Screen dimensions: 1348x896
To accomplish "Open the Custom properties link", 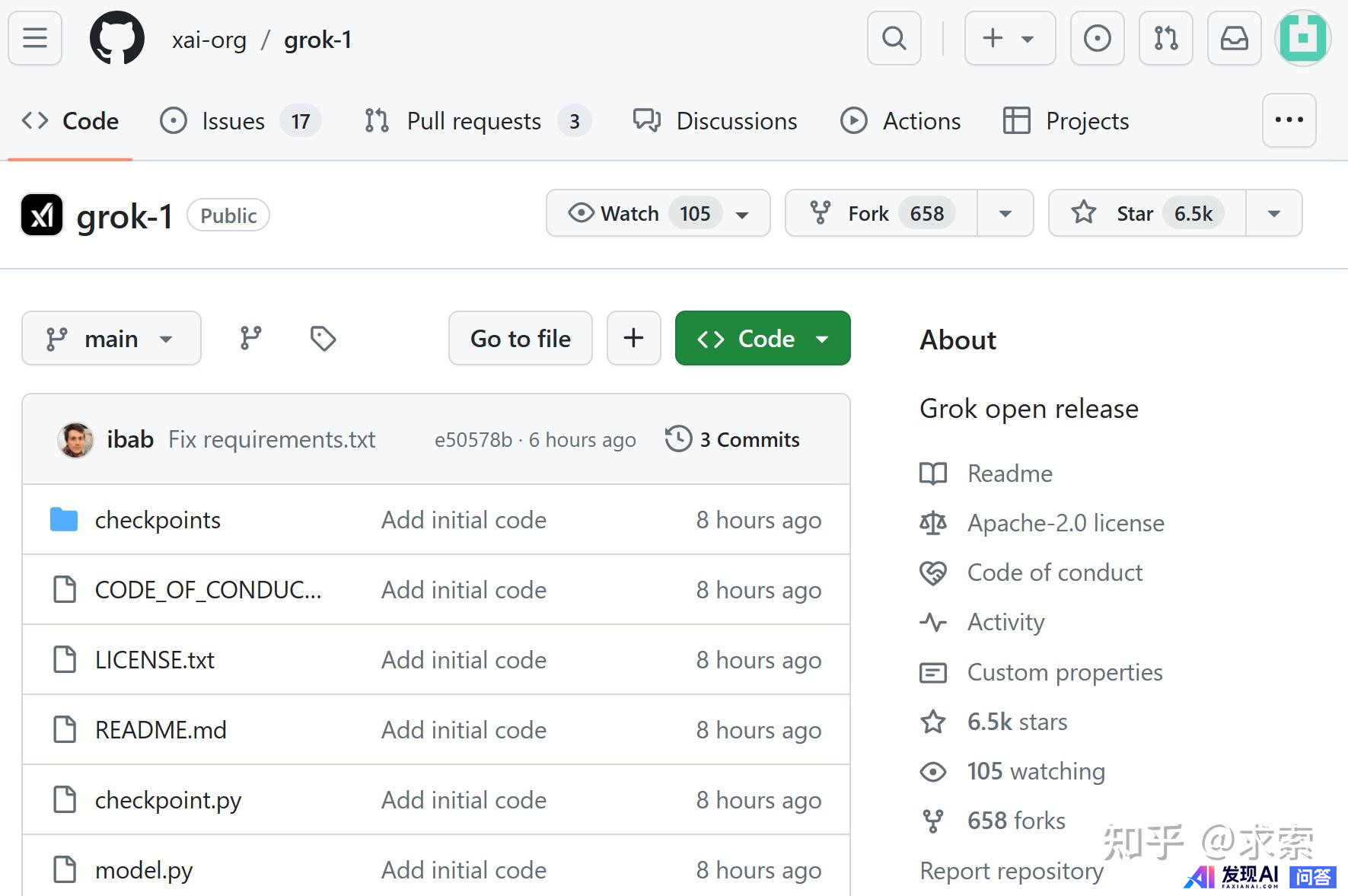I will (x=1065, y=672).
